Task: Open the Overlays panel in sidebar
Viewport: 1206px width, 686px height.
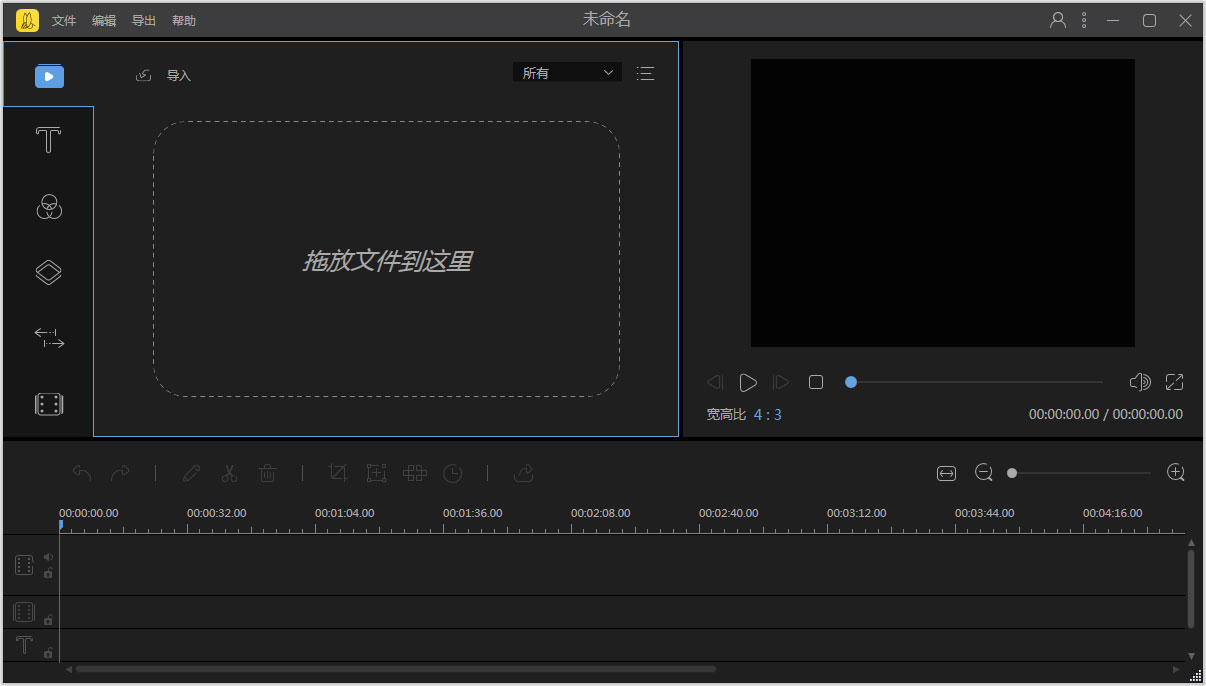Action: pyautogui.click(x=48, y=273)
